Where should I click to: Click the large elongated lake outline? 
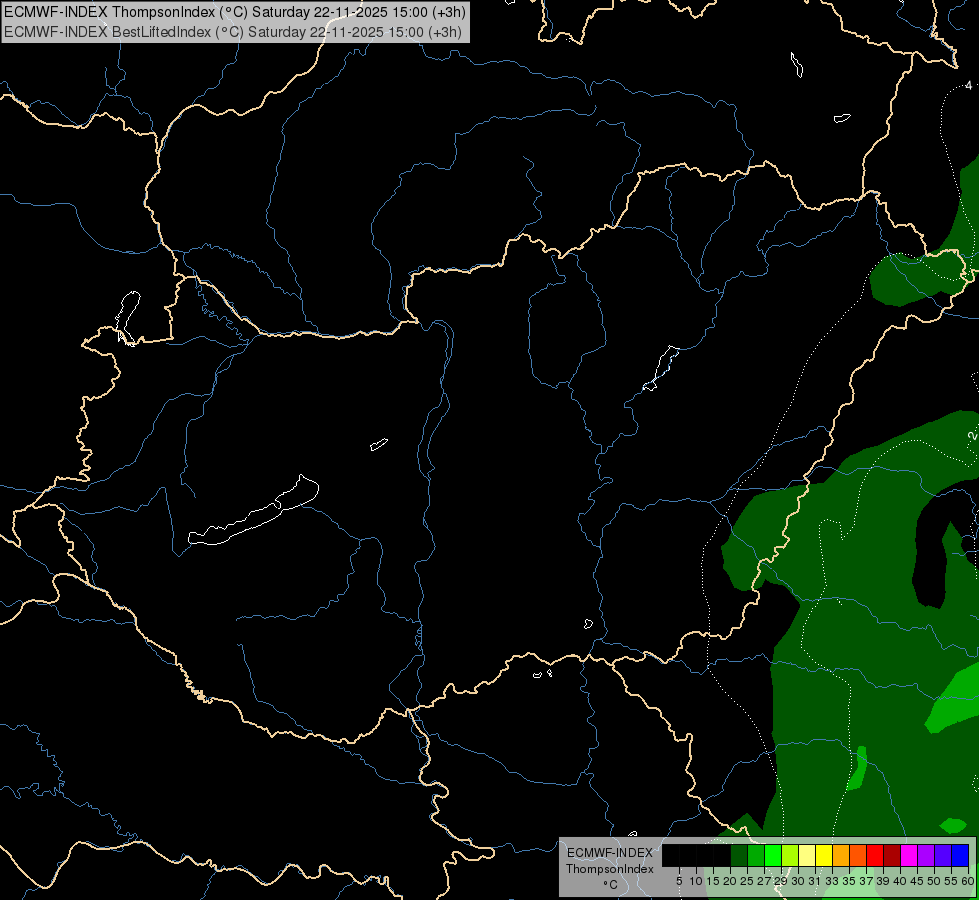pos(253,512)
